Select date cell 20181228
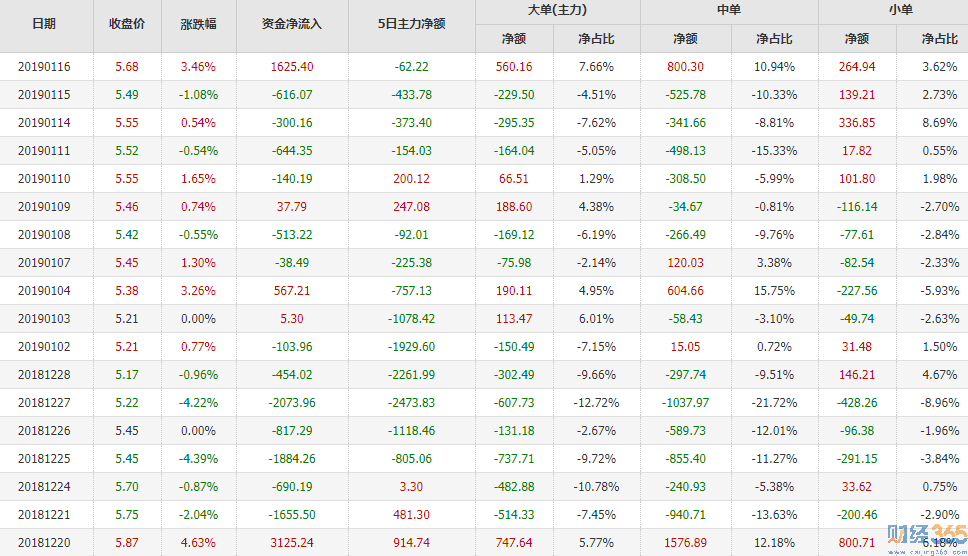 click(44, 375)
